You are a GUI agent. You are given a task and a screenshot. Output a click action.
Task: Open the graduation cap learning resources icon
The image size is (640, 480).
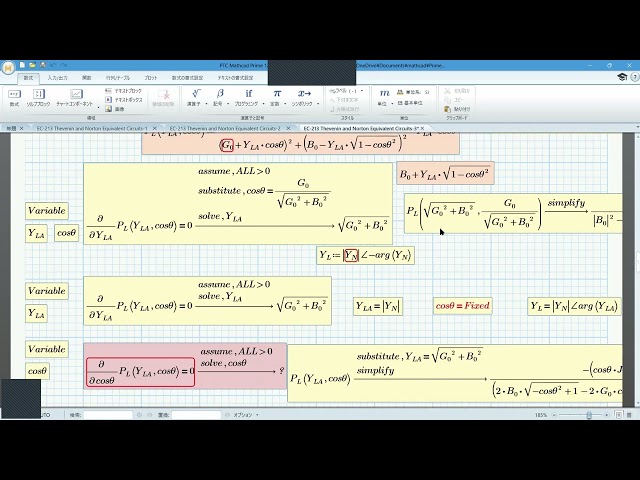(622, 77)
